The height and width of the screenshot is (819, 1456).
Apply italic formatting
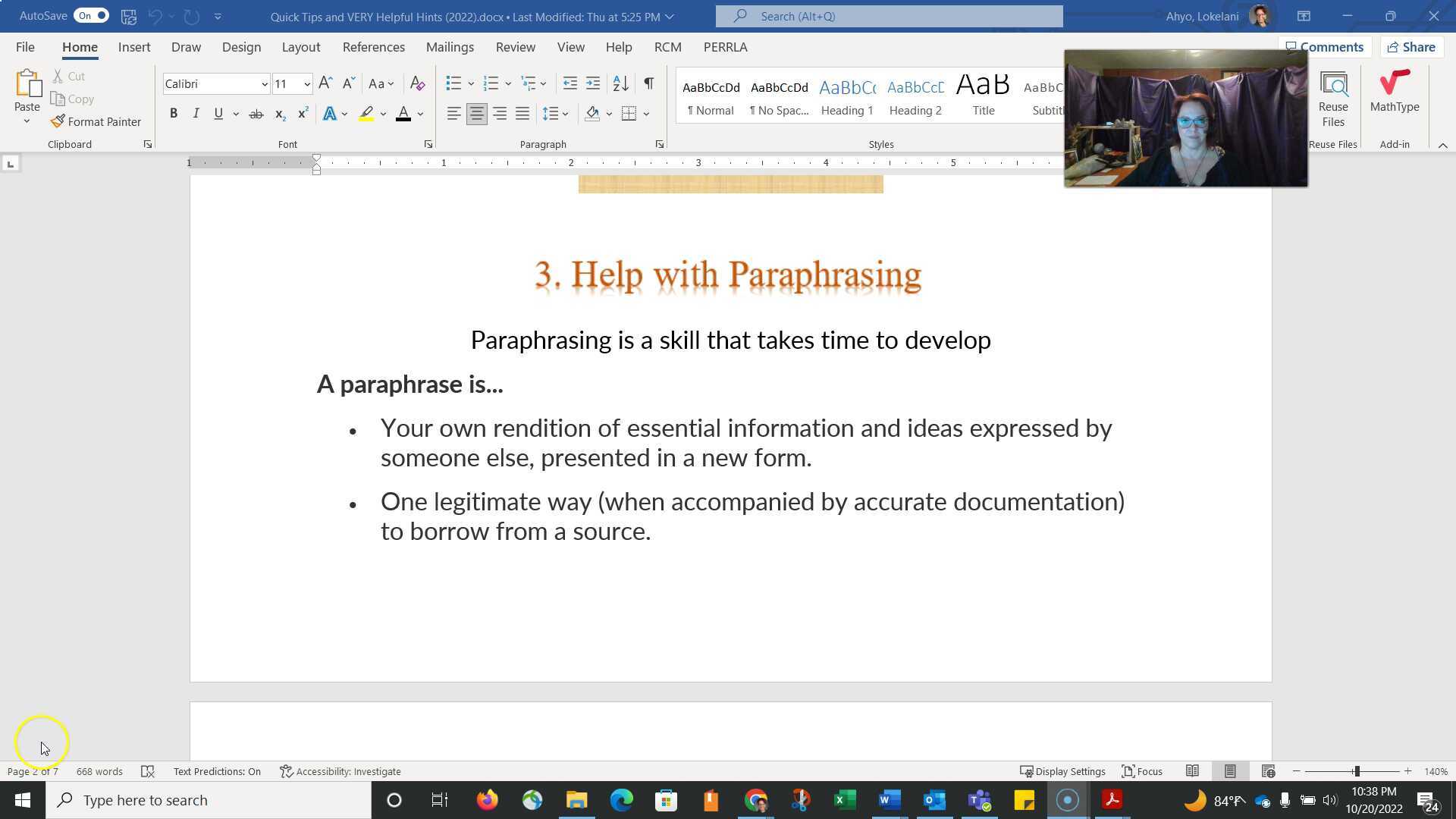pos(196,113)
